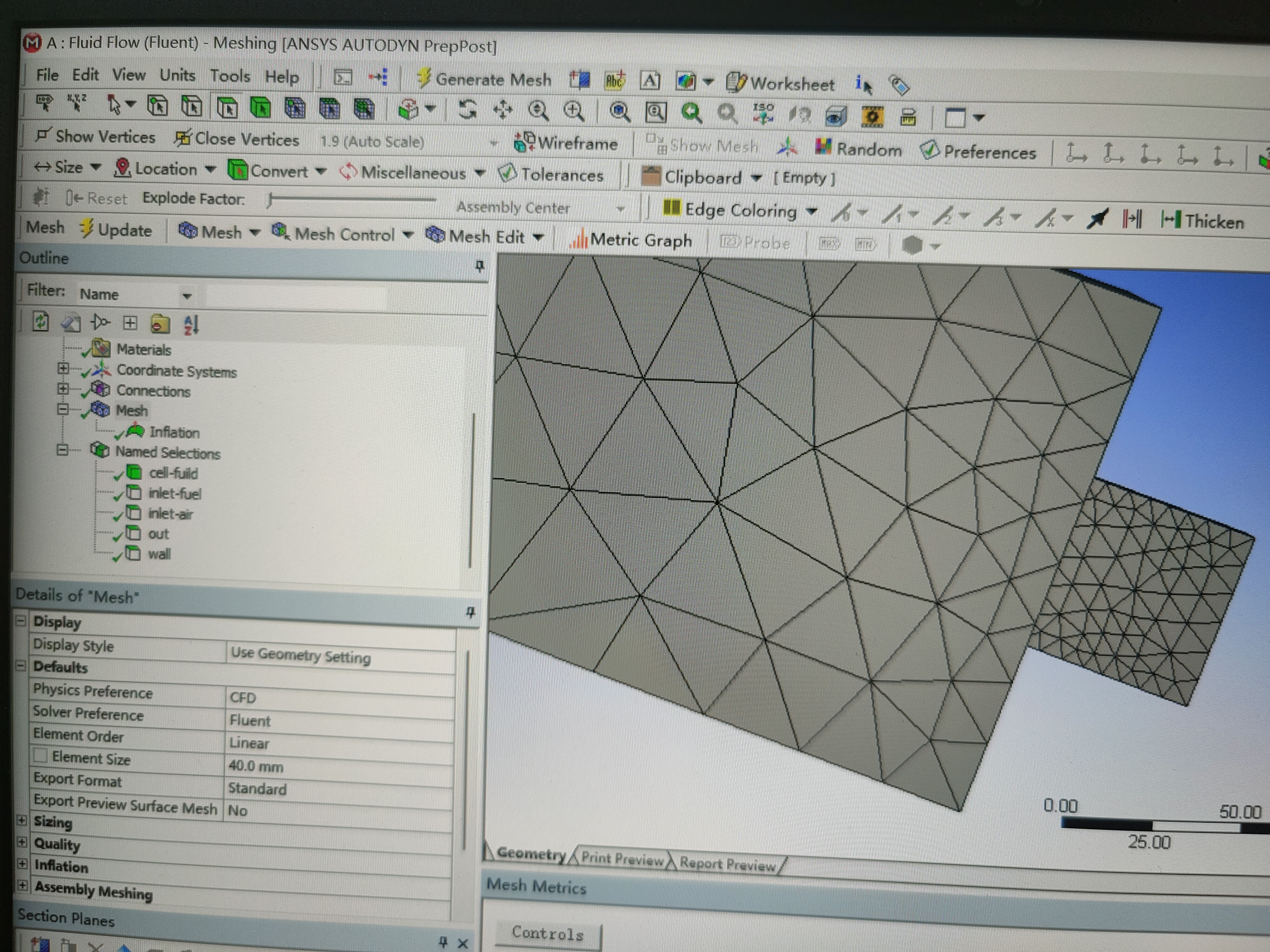Open Preferences for annotations
1270x952 pixels.
point(979,151)
